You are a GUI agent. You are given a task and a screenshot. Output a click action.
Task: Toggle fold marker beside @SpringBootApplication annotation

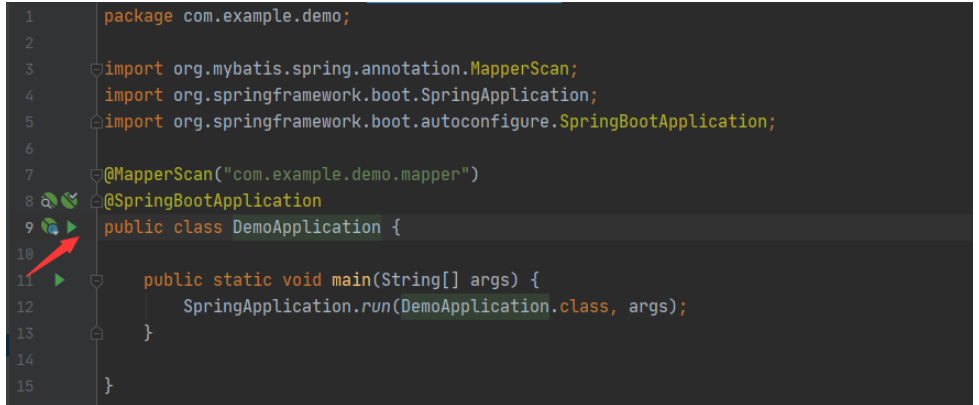[97, 201]
